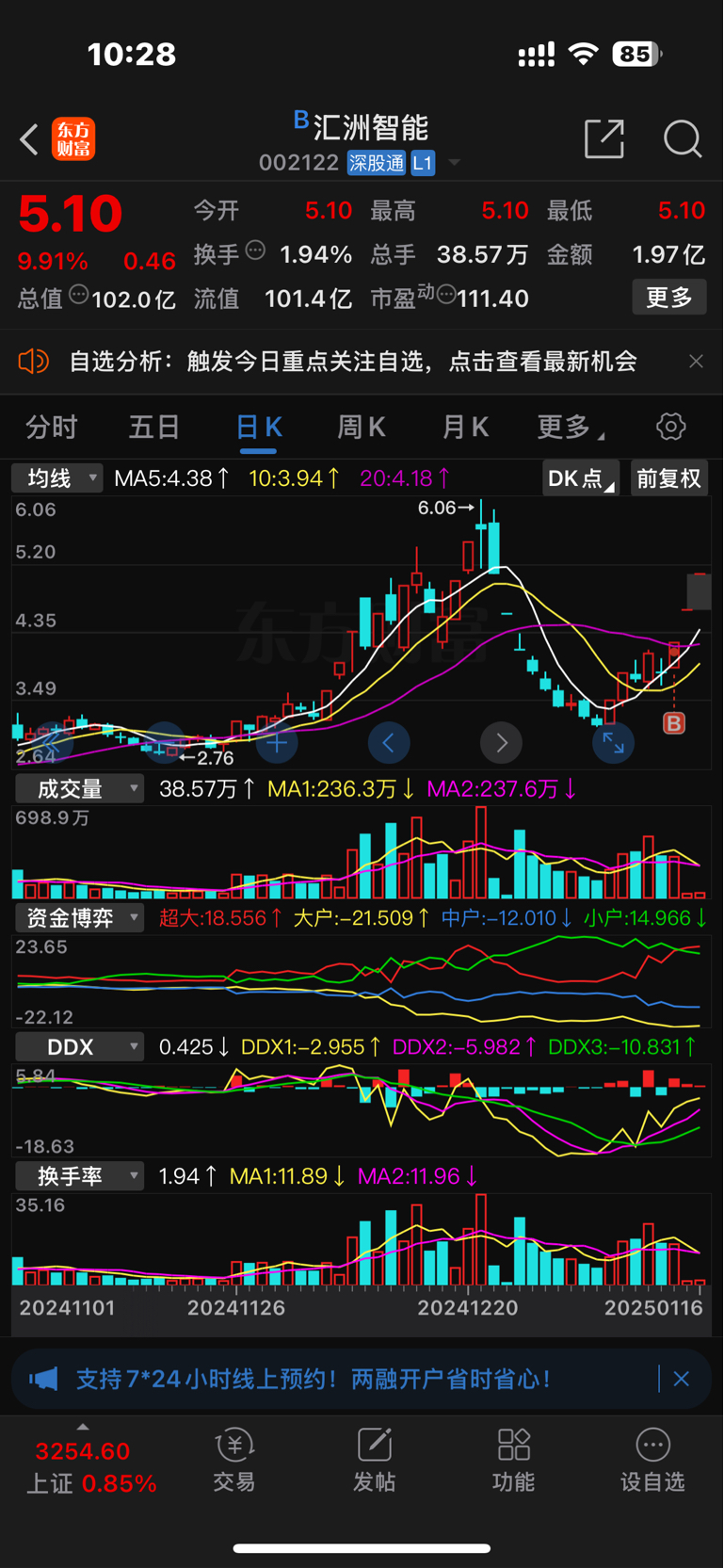Tap the 上证 3254.60 index
The height and width of the screenshot is (1568, 724).
coord(90,1466)
